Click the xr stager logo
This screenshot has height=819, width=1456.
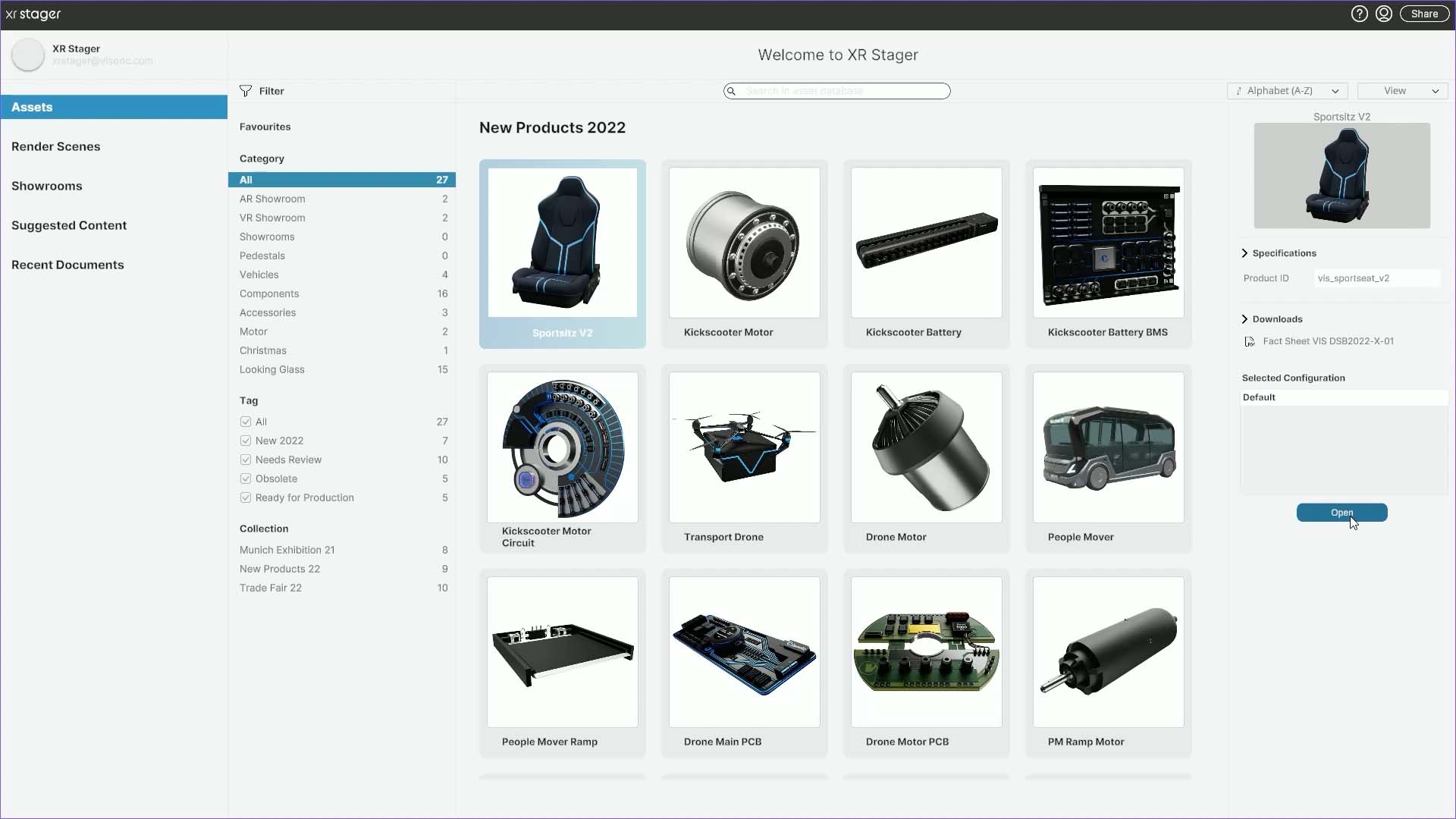pyautogui.click(x=33, y=14)
